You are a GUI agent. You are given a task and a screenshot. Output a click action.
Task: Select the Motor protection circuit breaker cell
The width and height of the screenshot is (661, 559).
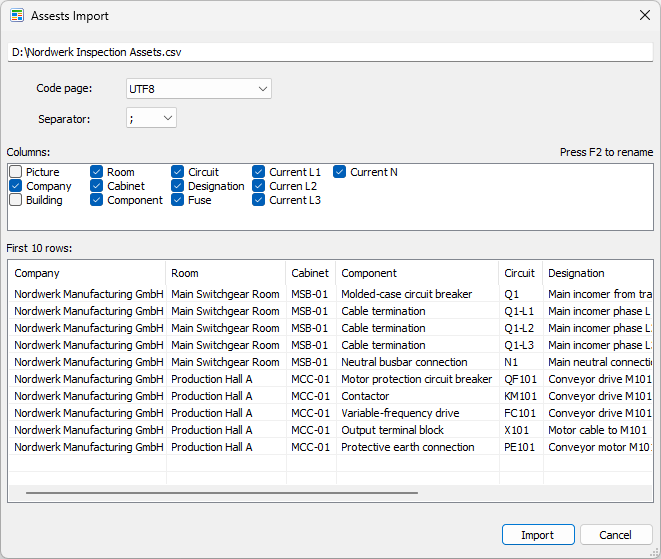[x=417, y=379]
